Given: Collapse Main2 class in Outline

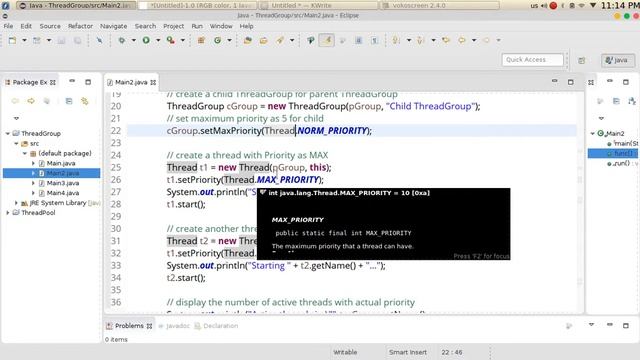Looking at the screenshot, I should 593,133.
